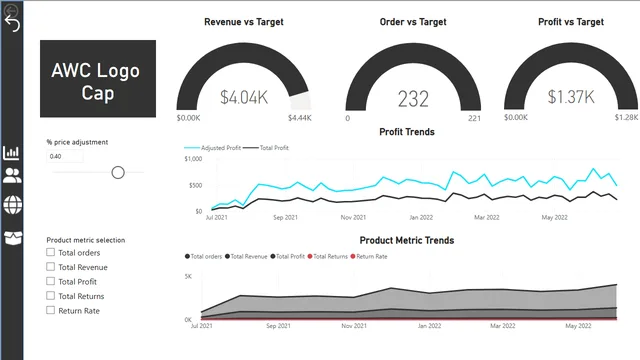Click Mar 2022 label on Profit Trends axis
The image size is (640, 360).
pos(487,218)
